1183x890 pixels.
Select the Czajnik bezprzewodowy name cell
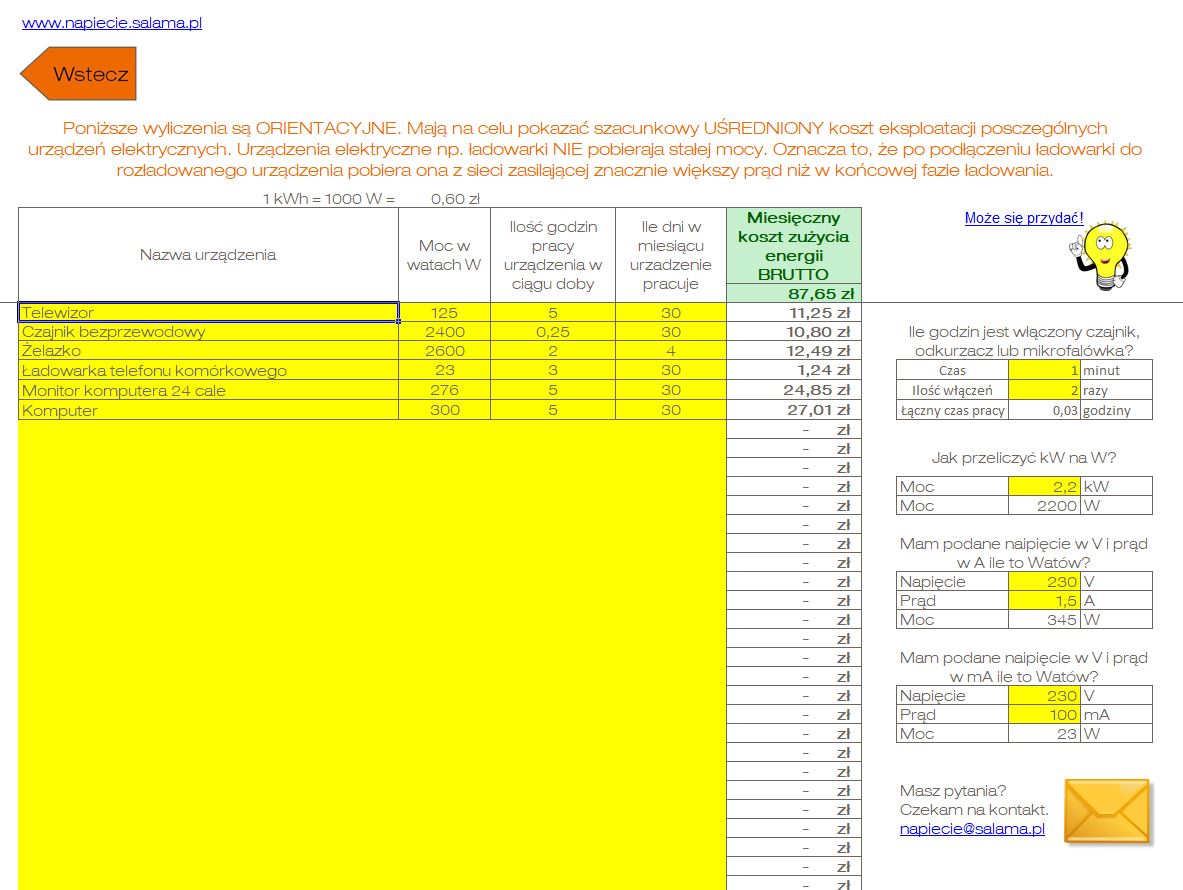[x=208, y=332]
